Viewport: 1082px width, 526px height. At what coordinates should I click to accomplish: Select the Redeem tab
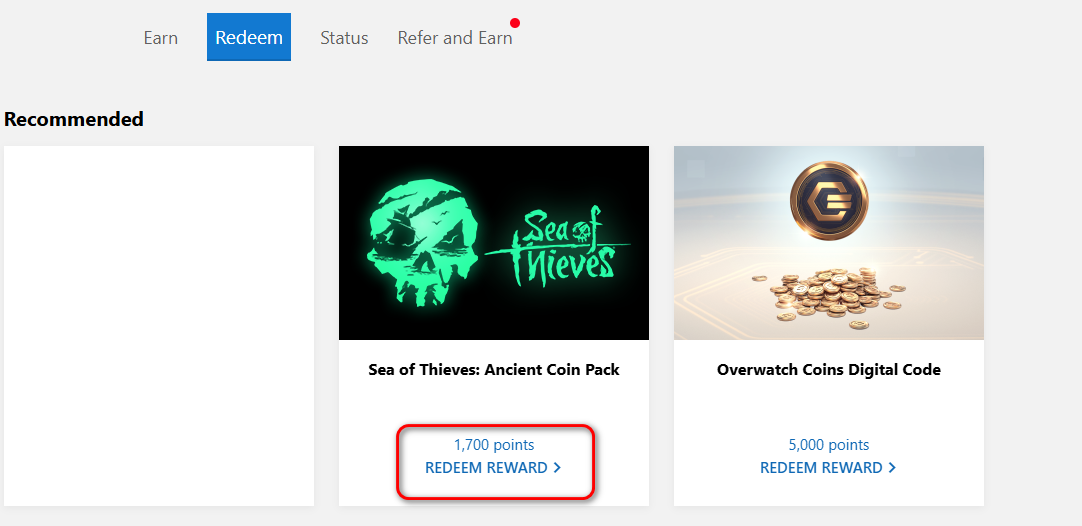249,38
